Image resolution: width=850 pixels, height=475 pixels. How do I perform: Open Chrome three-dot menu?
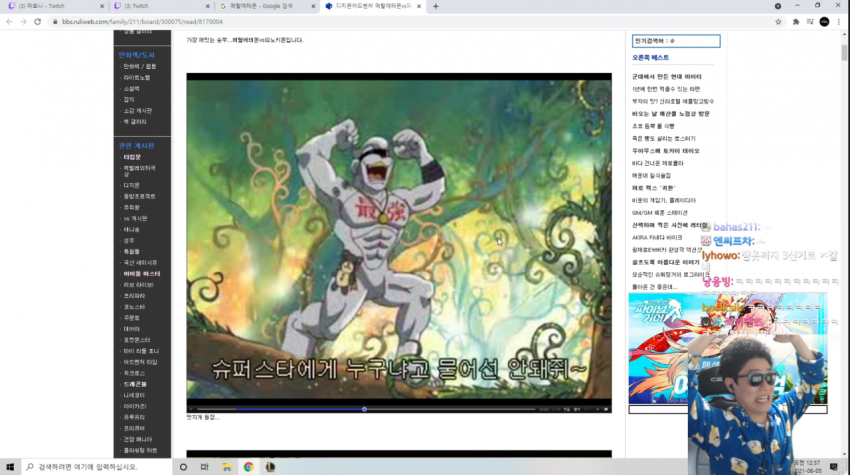(x=839, y=22)
